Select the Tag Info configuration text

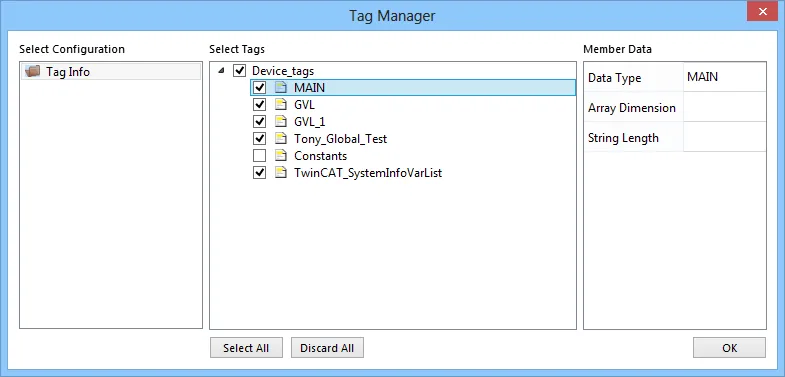[68, 72]
